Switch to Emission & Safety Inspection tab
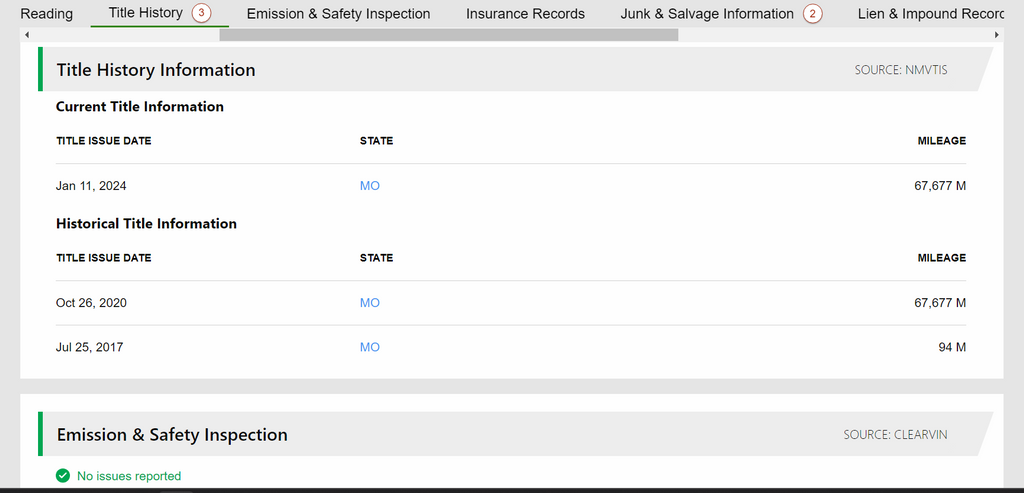Image resolution: width=1024 pixels, height=493 pixels. [x=338, y=14]
